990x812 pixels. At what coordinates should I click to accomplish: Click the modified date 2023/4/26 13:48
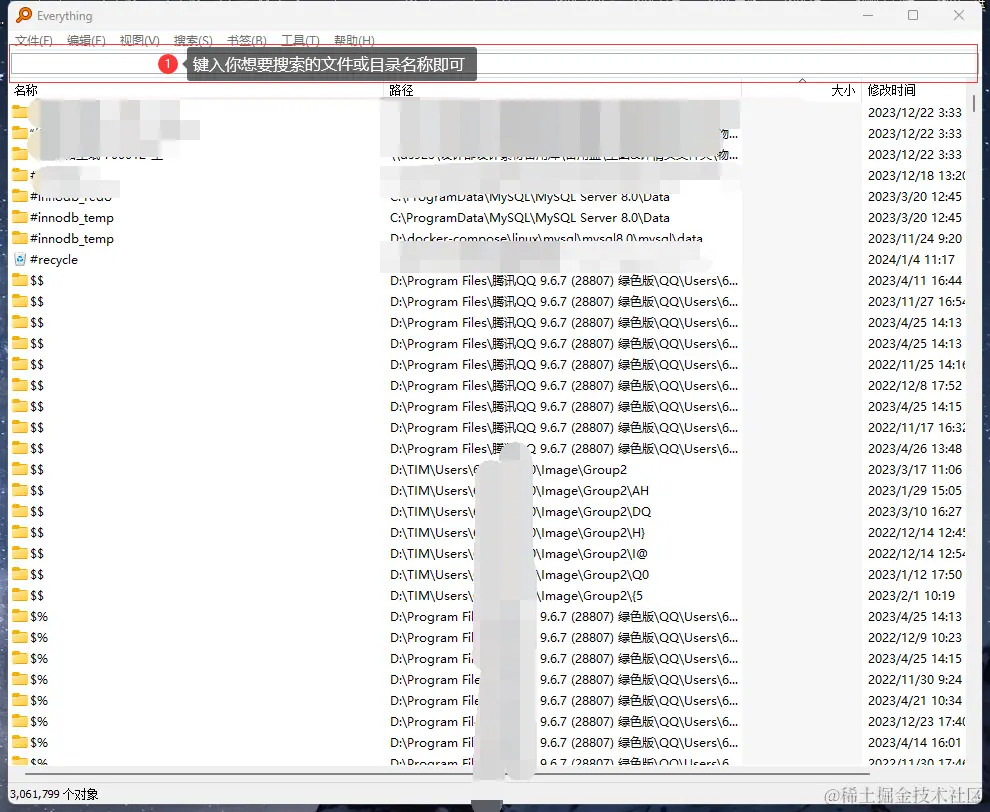pyautogui.click(x=914, y=448)
